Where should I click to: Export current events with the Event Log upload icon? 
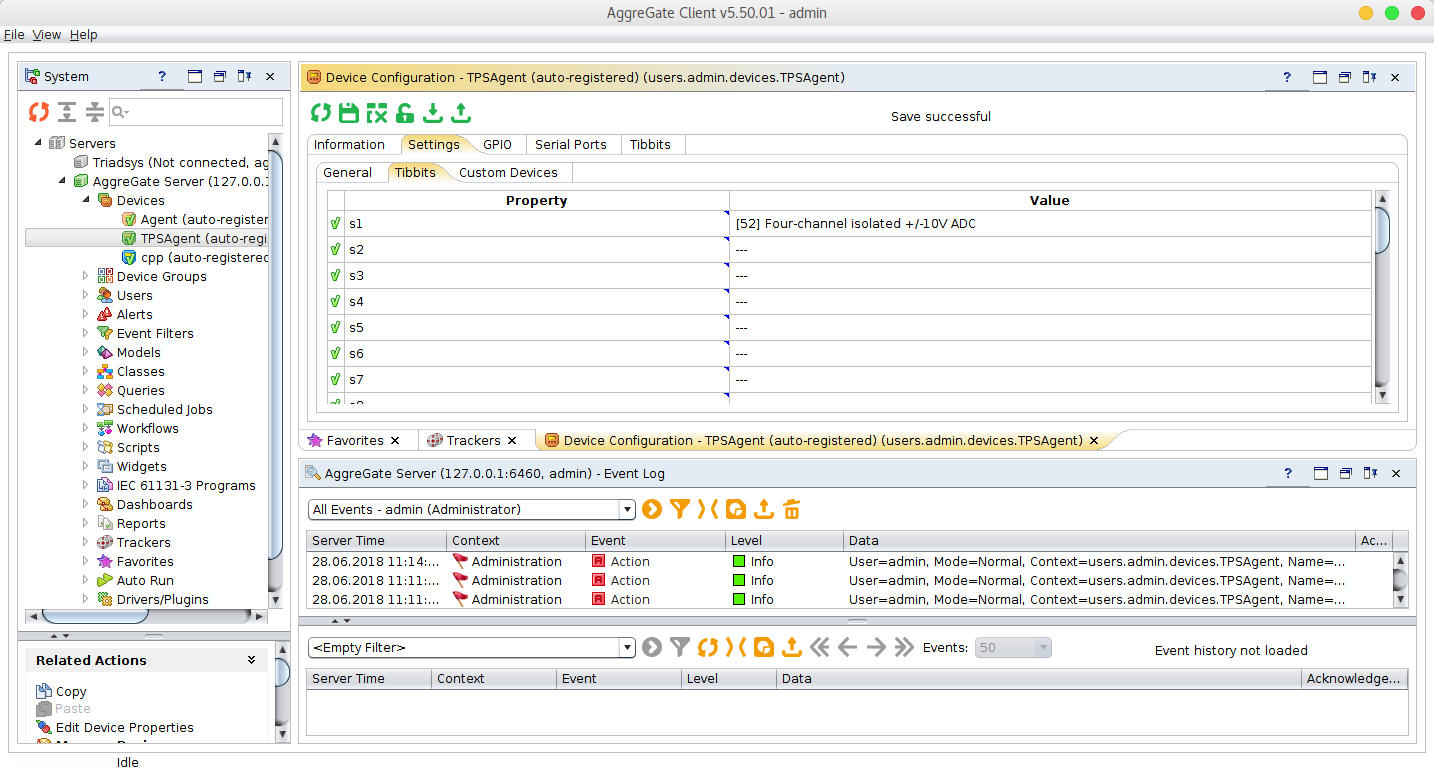click(764, 509)
